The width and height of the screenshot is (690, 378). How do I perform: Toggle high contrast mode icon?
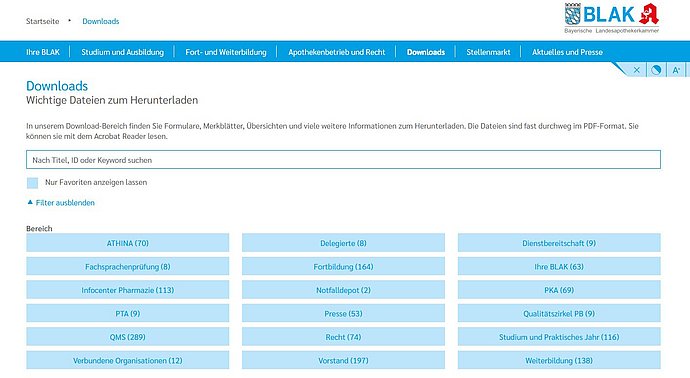(656, 70)
